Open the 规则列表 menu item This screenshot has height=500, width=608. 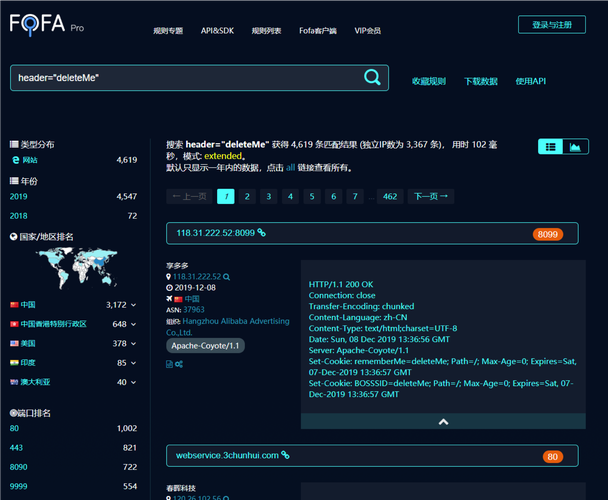(266, 31)
